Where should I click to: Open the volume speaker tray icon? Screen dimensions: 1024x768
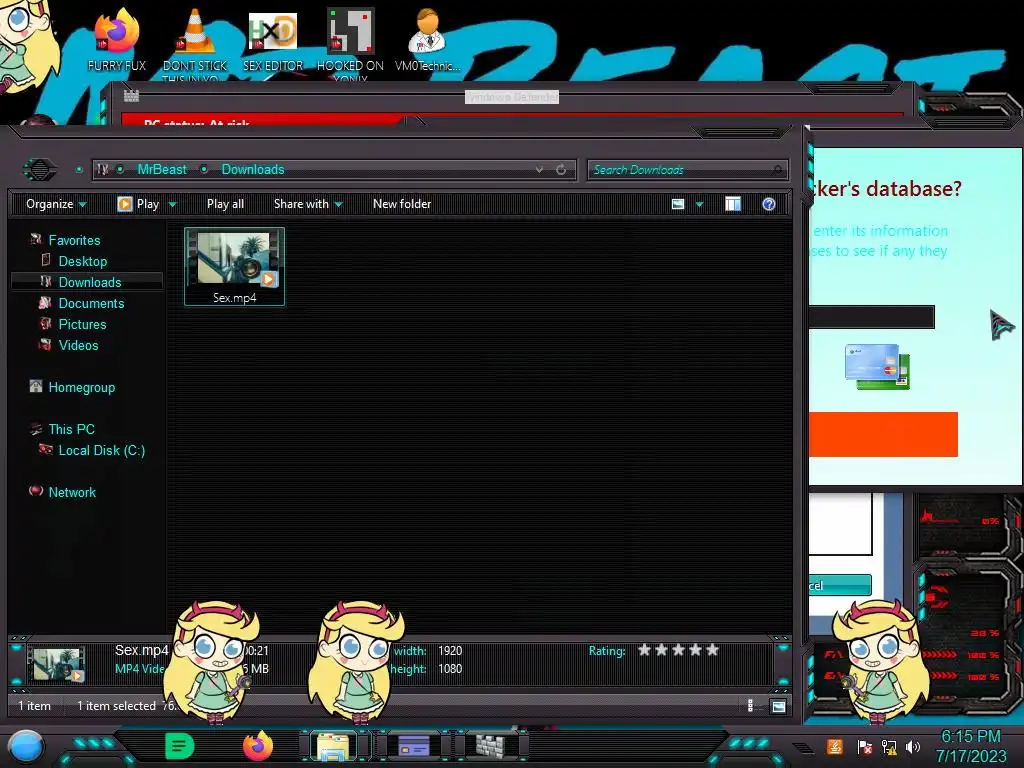click(x=913, y=747)
